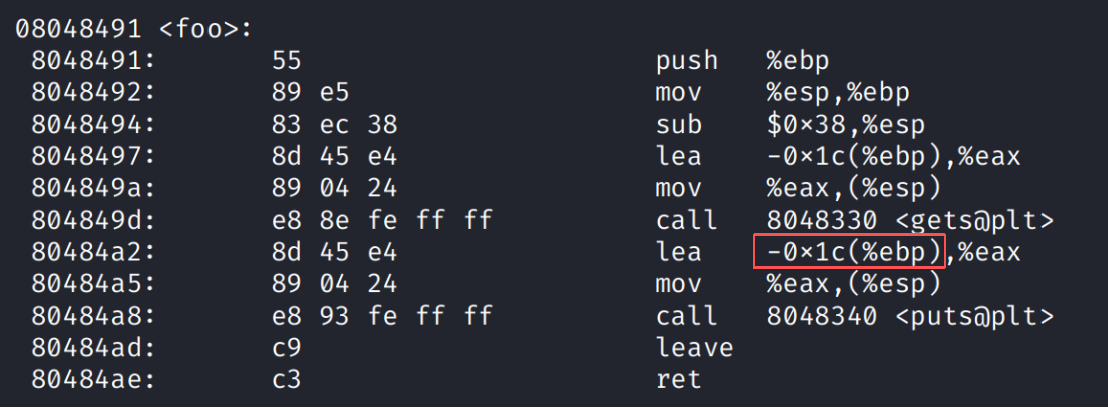Click bytes e8 93 fe ff ff
Screen dimensions: 1108x408
pyautogui.click(x=382, y=316)
